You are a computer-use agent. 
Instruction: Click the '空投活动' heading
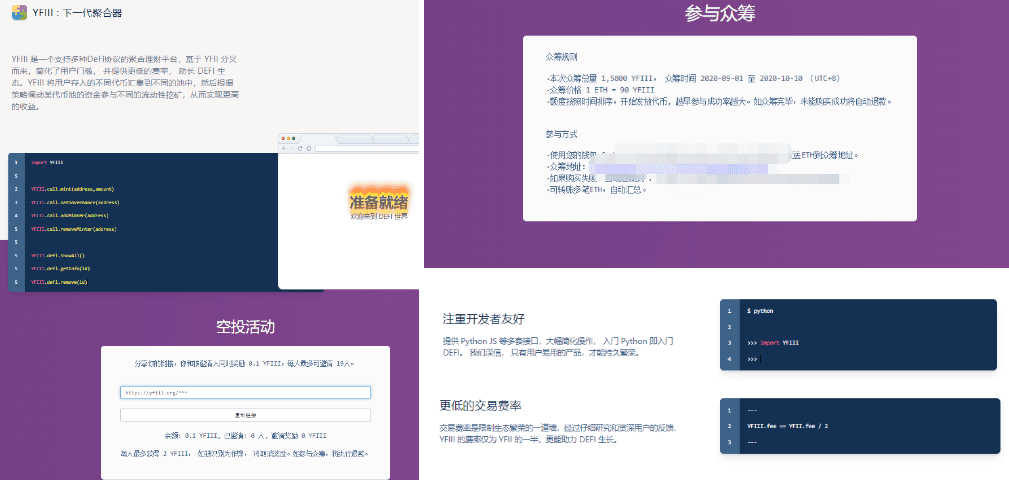(245, 327)
